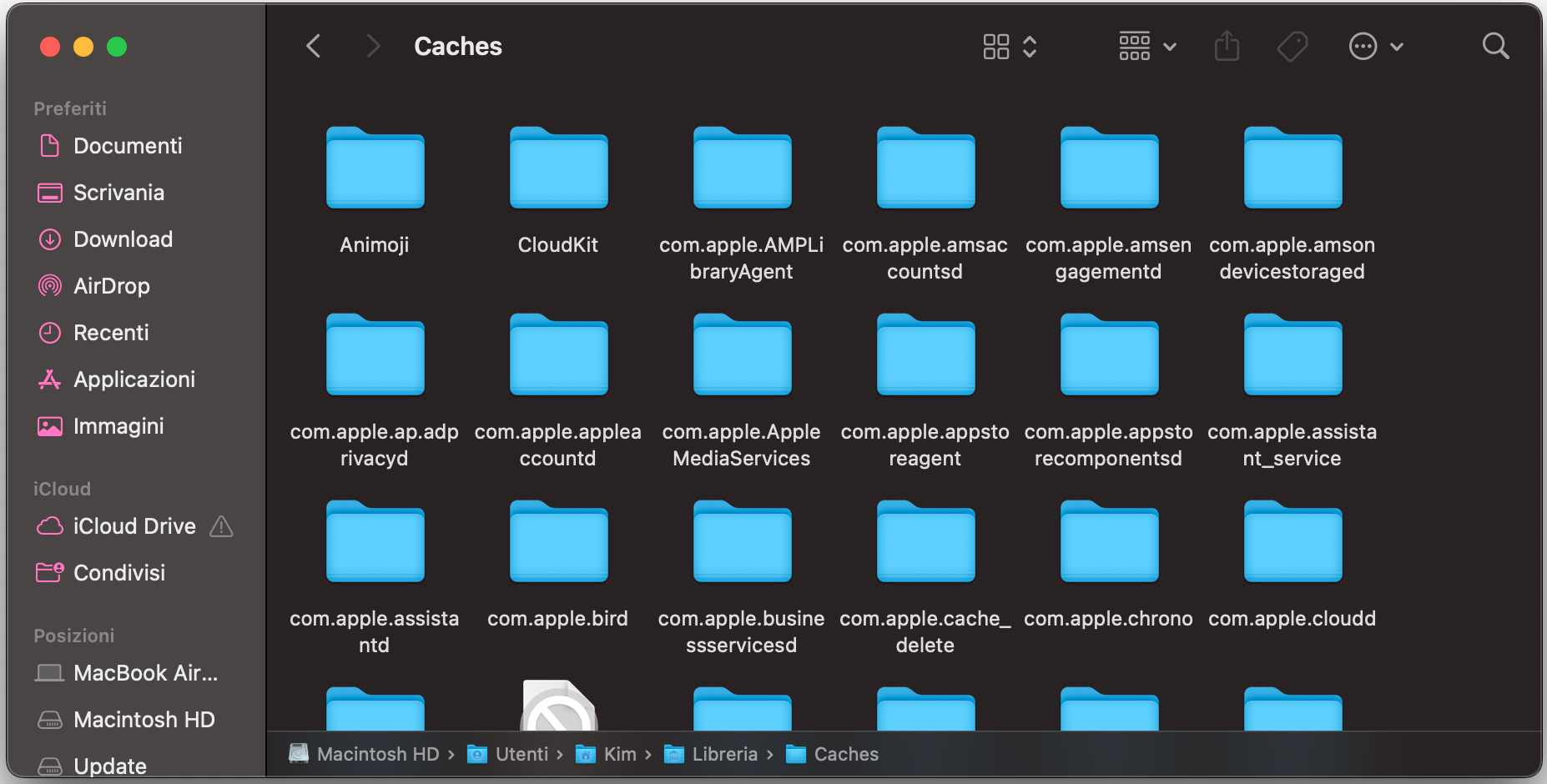Click the iCloud Drive warning triangle

[x=221, y=526]
